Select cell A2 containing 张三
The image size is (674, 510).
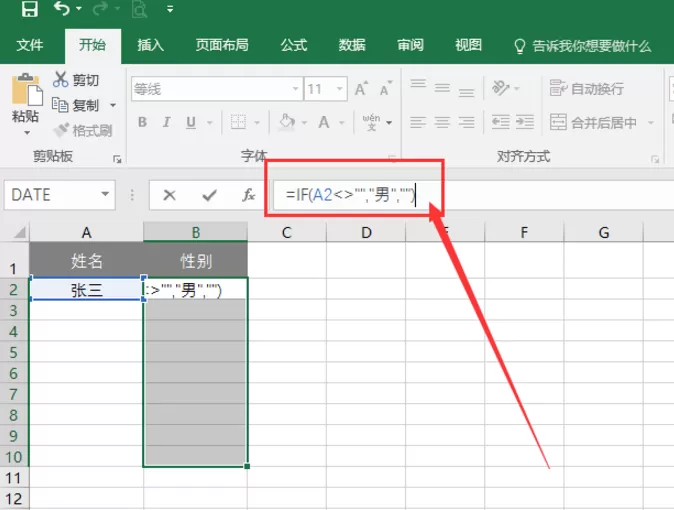86,290
